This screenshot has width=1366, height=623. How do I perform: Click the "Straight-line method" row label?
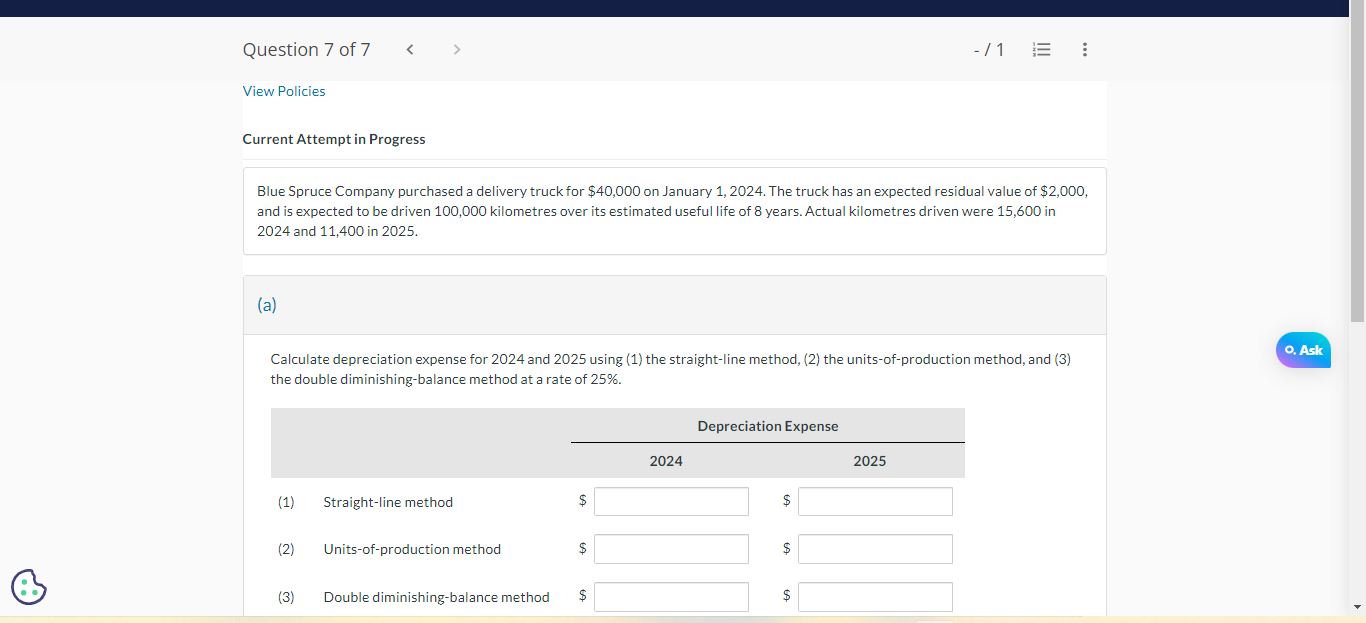tap(388, 502)
